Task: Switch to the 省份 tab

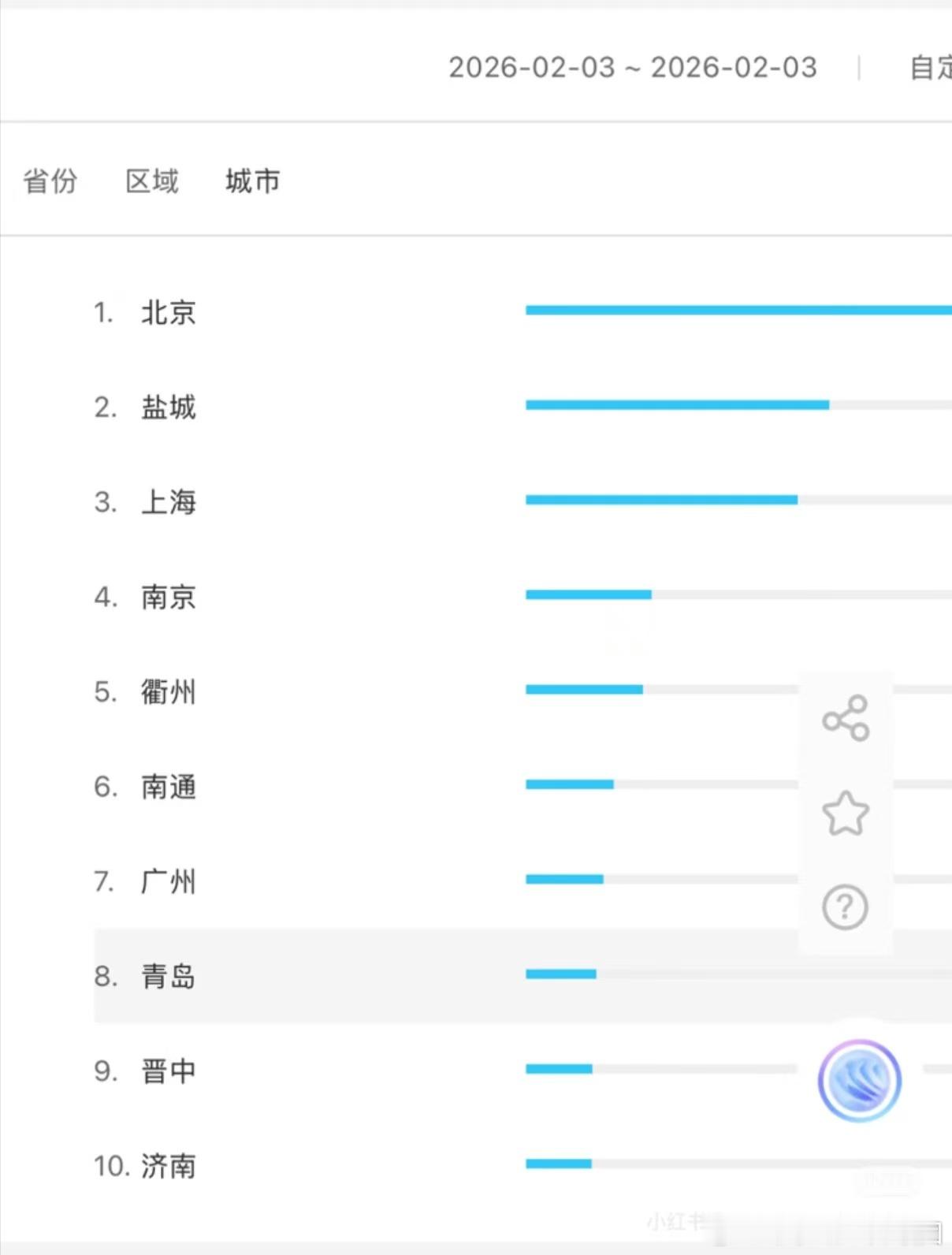Action: click(x=50, y=181)
